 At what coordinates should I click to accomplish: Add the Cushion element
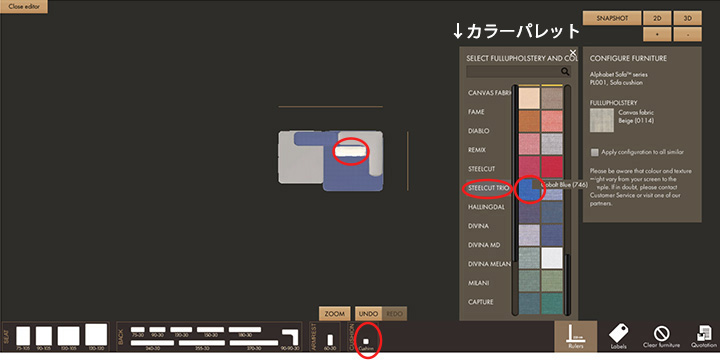(366, 342)
